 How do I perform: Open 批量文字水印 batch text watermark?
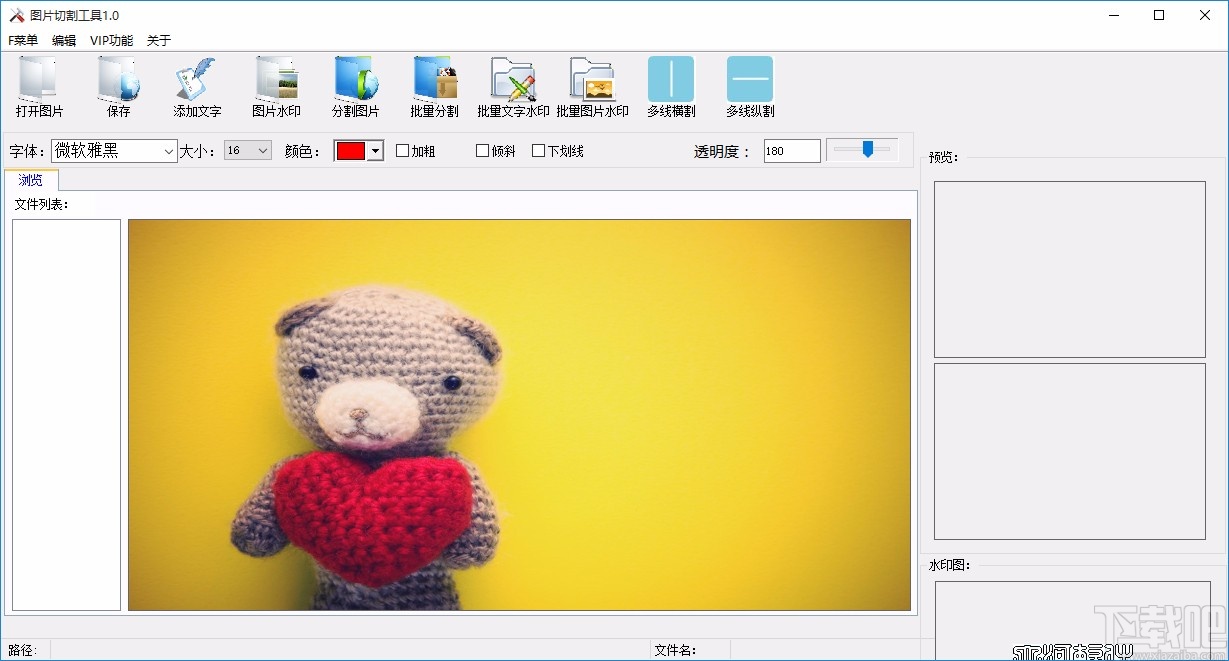point(513,88)
